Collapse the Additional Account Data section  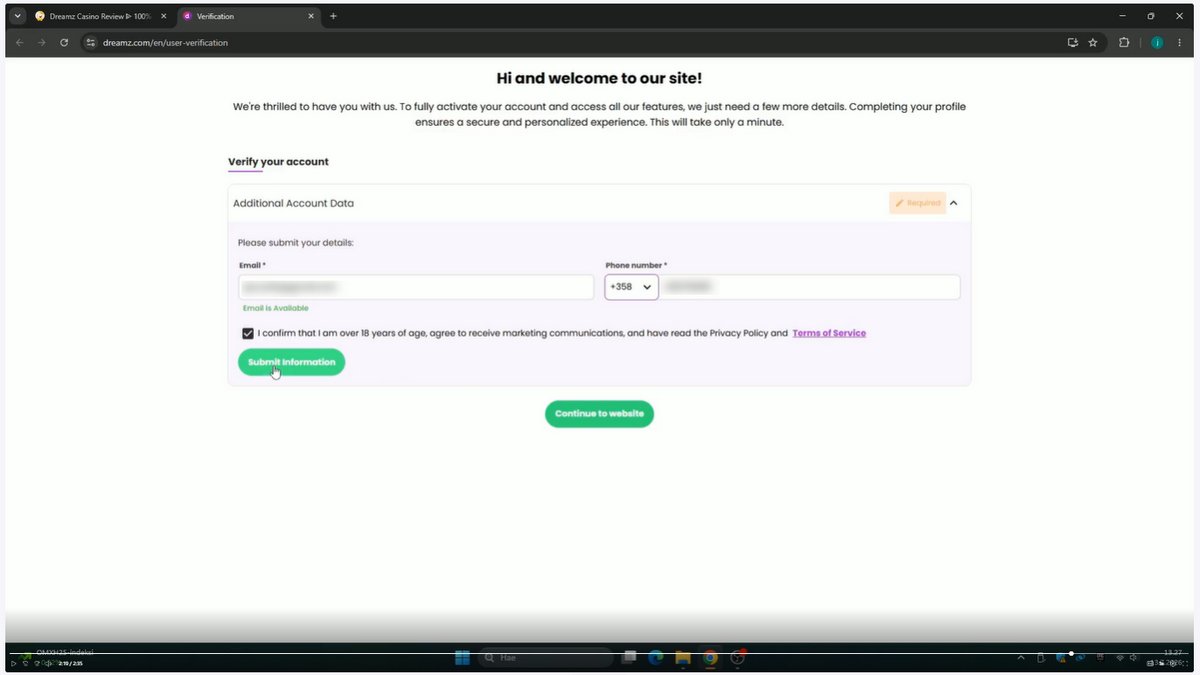click(953, 203)
